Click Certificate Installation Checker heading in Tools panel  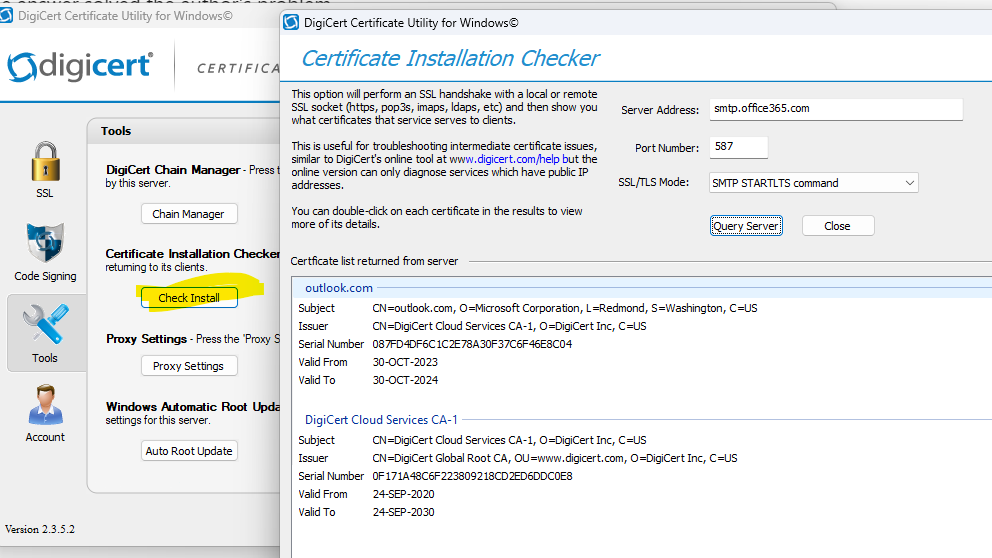point(192,254)
